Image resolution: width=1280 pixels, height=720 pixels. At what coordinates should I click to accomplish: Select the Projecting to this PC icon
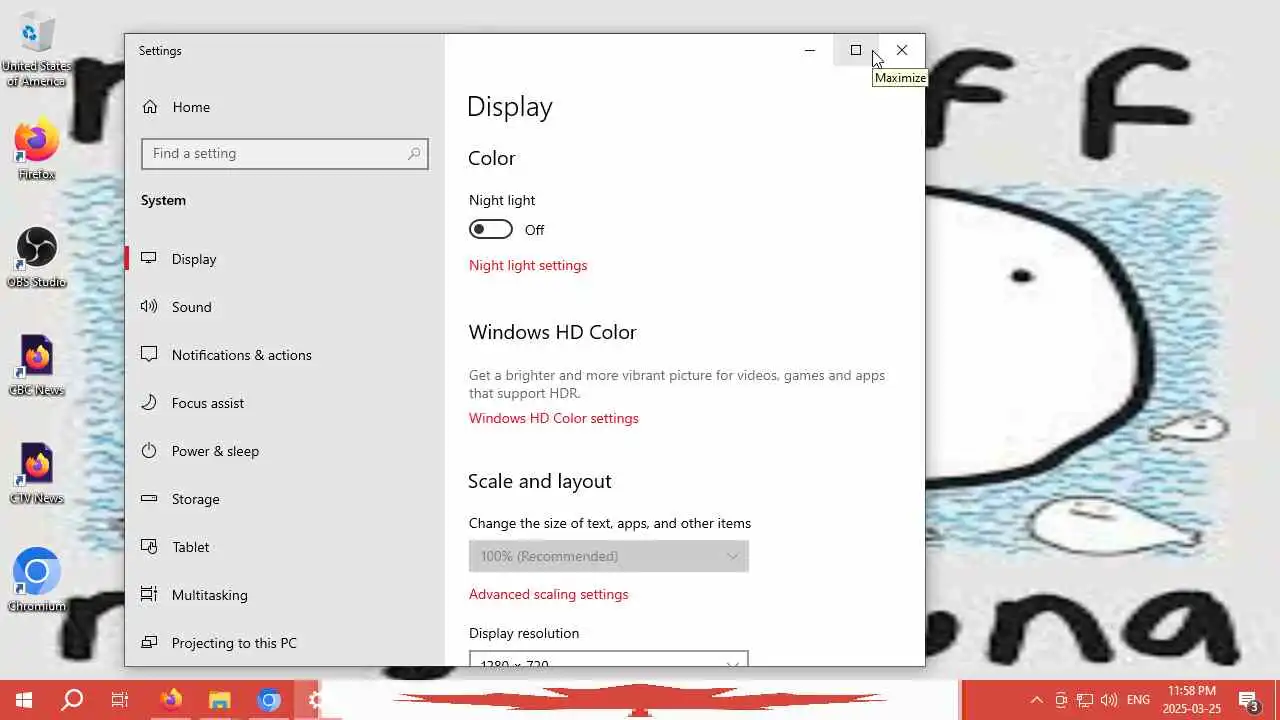149,642
